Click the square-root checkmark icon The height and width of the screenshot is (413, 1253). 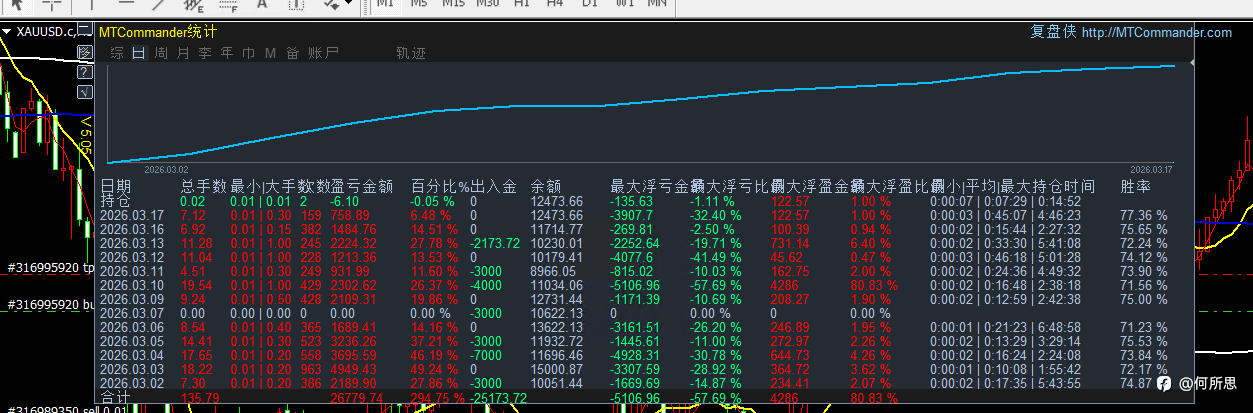click(85, 92)
